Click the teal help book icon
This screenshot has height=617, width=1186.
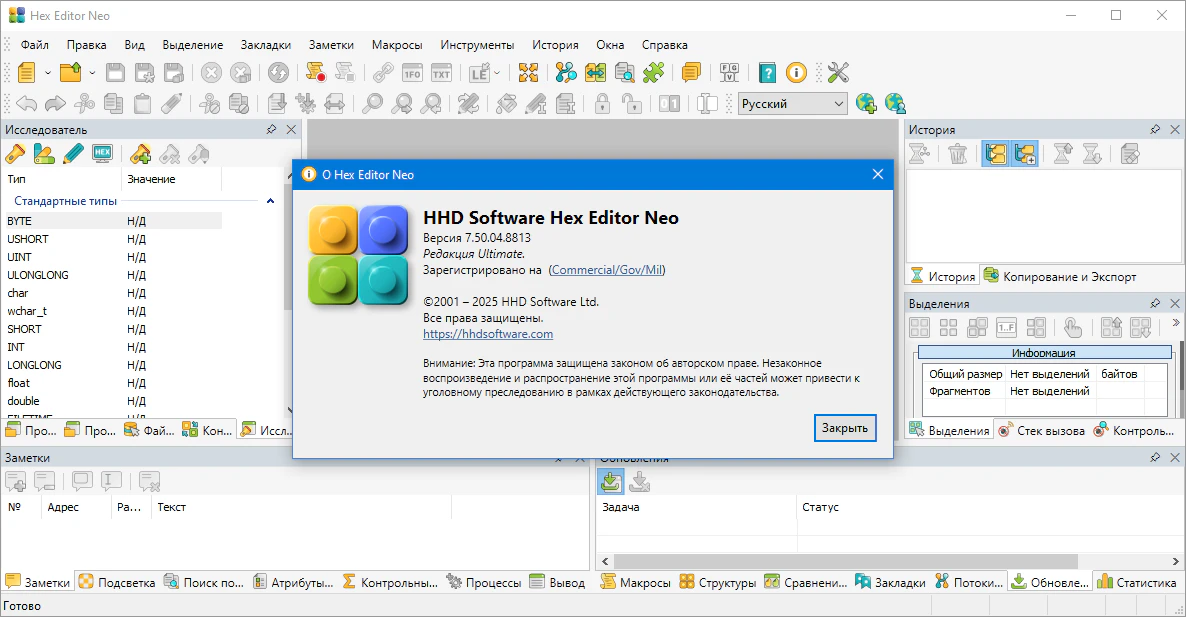767,72
